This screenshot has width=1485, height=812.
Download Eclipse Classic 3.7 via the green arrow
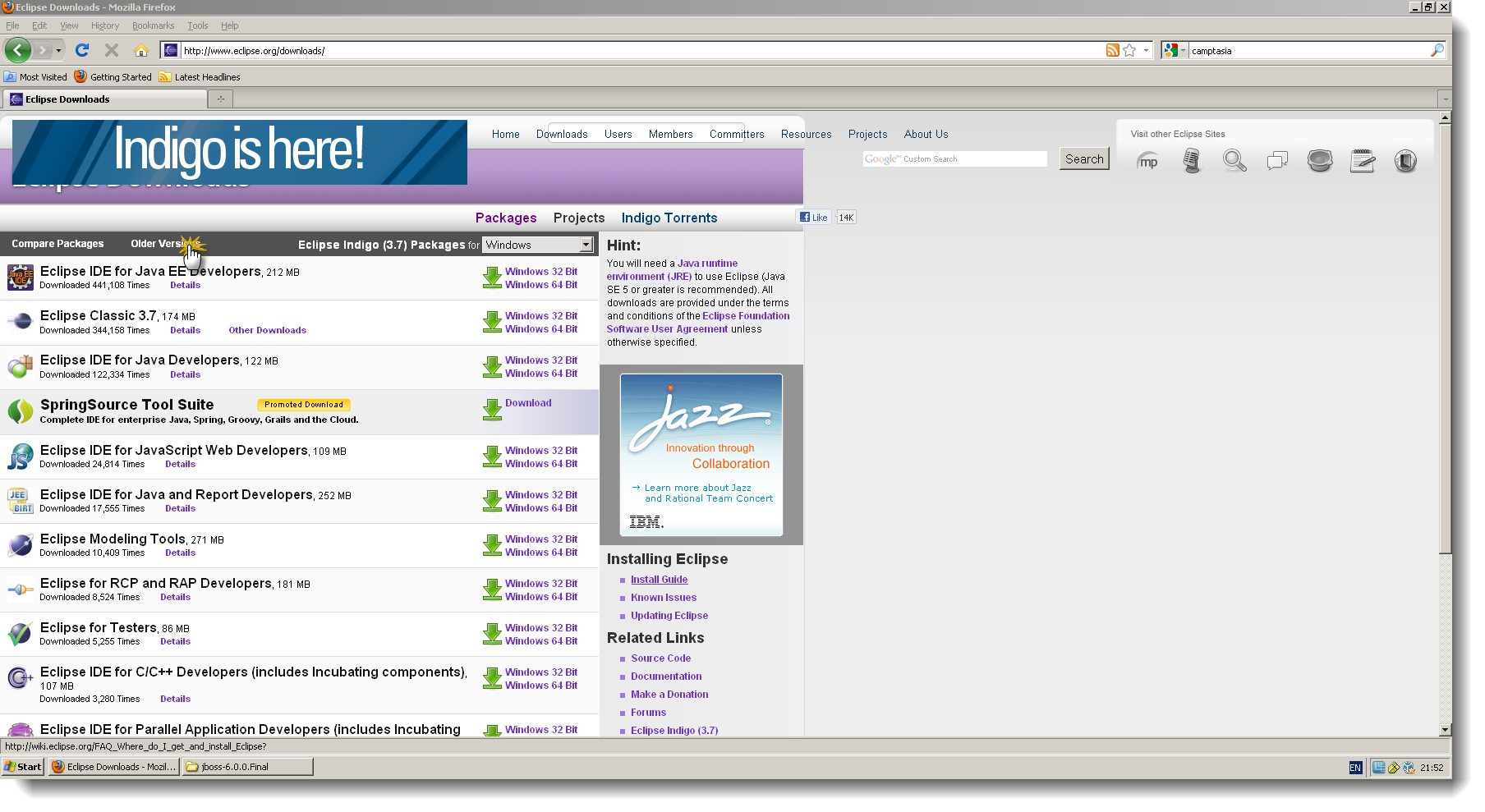click(492, 323)
